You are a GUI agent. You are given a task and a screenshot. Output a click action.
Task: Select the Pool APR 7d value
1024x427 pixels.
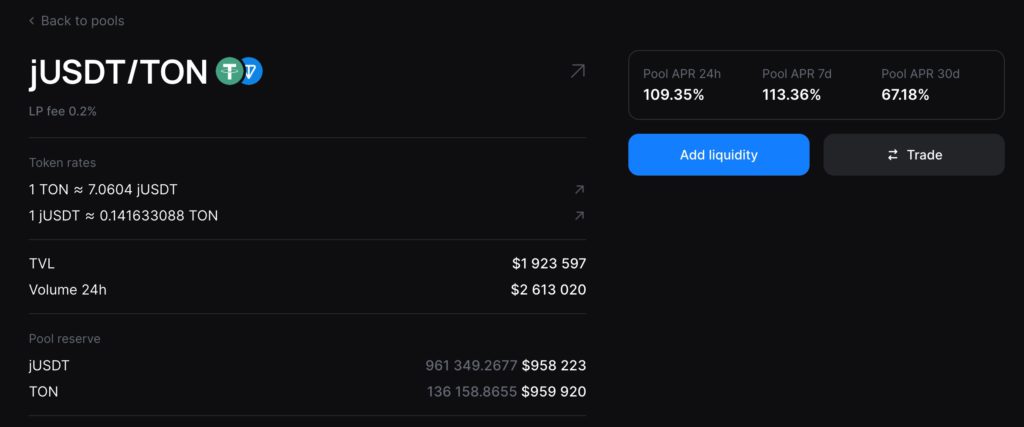tap(791, 95)
